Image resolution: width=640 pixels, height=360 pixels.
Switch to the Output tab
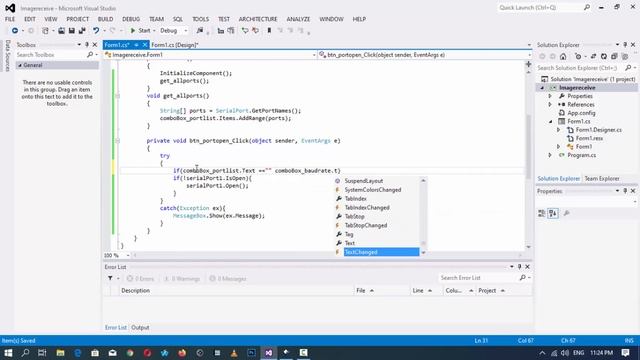140,328
